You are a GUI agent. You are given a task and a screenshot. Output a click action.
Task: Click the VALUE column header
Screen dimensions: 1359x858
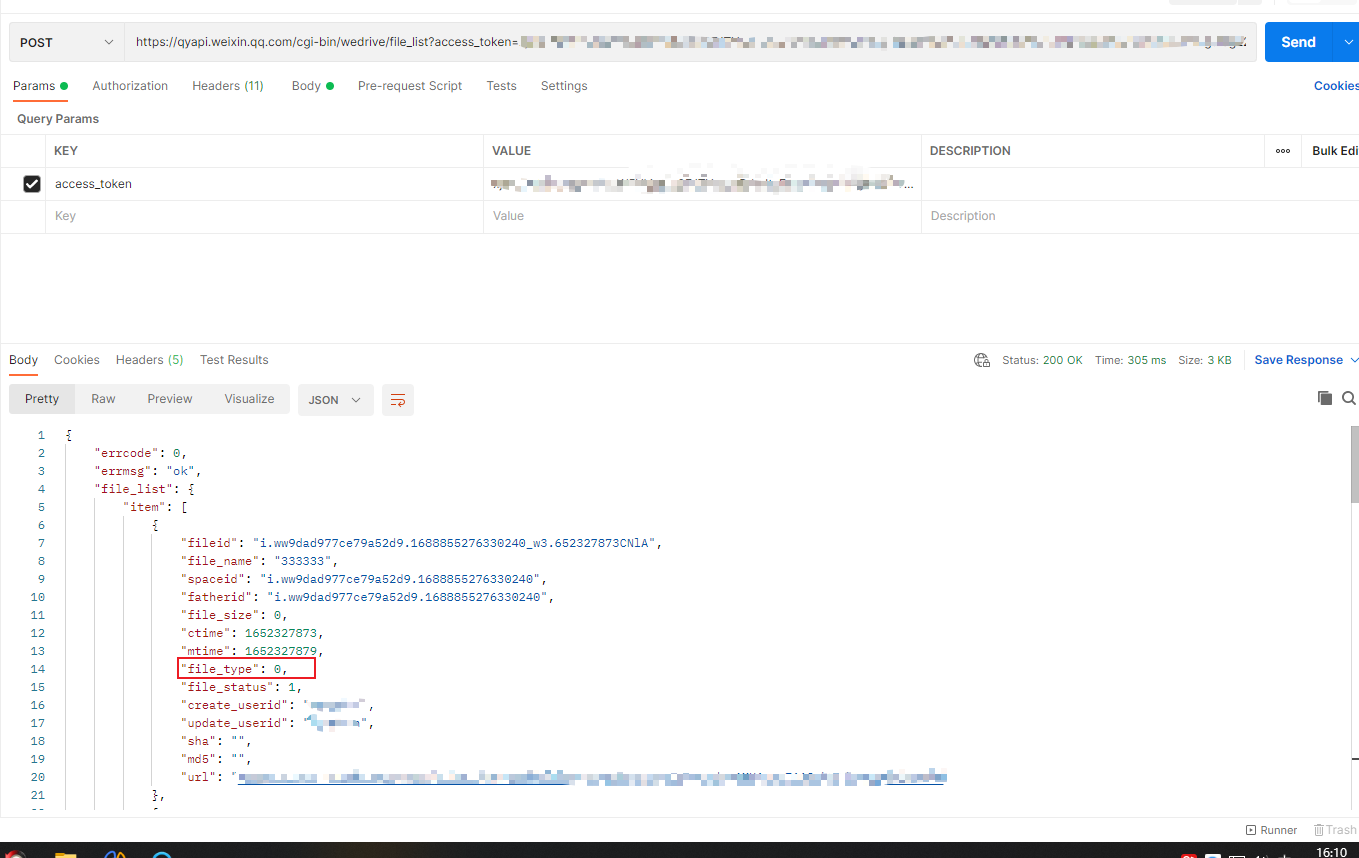pyautogui.click(x=511, y=151)
